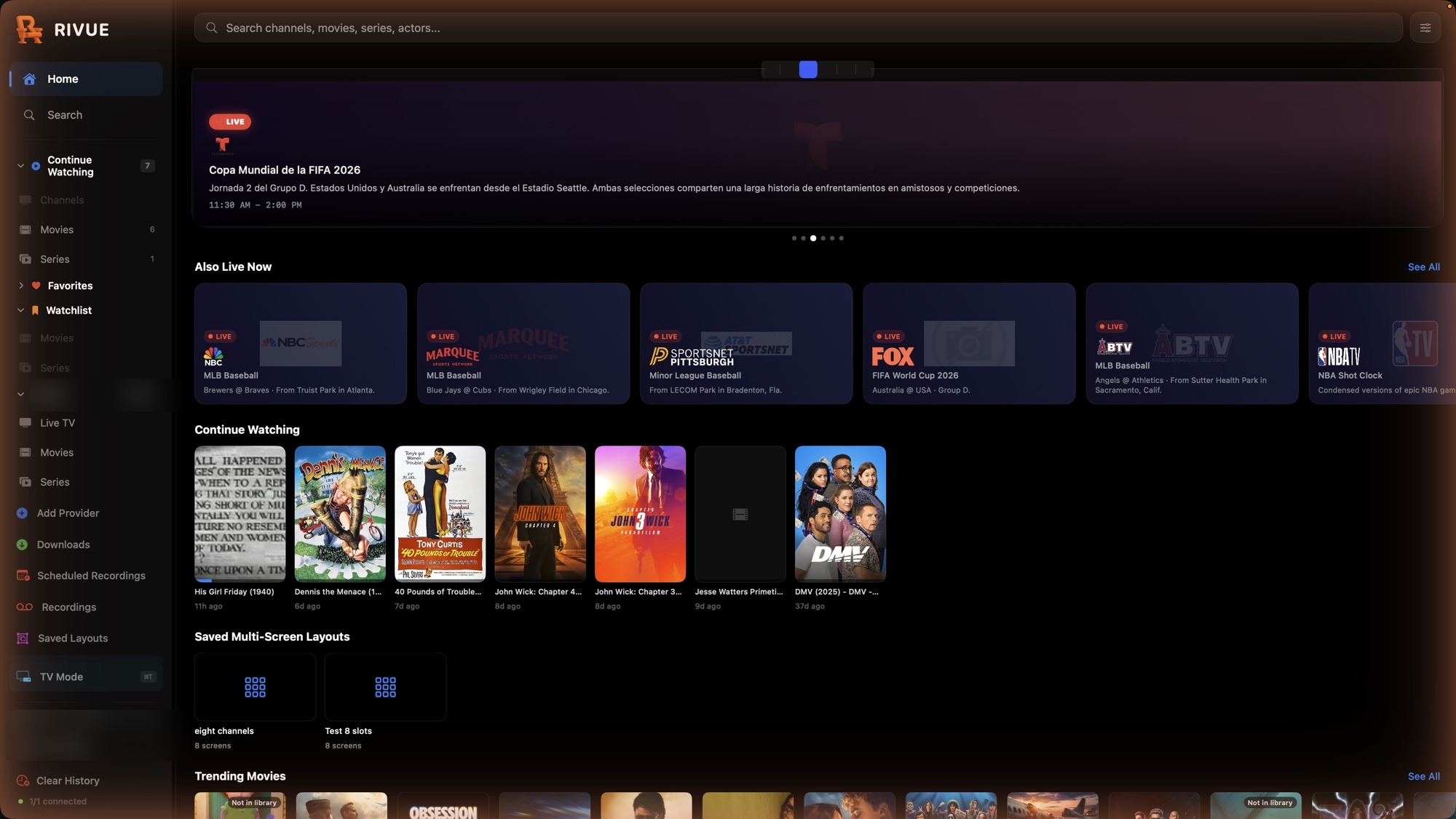Select the active third carousel dot
The image size is (1456, 819).
(813, 238)
